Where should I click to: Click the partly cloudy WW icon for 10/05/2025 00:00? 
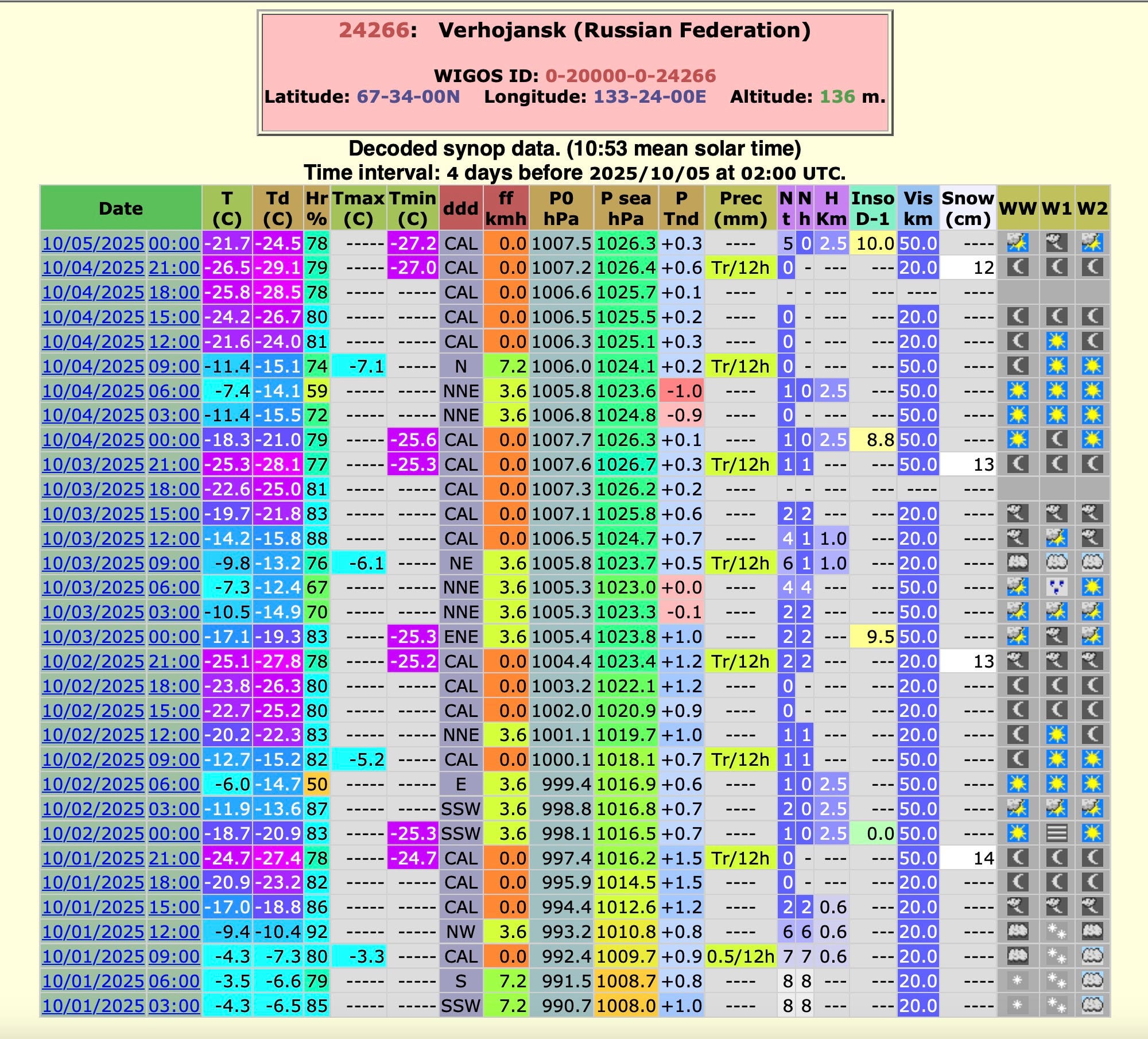(1017, 243)
